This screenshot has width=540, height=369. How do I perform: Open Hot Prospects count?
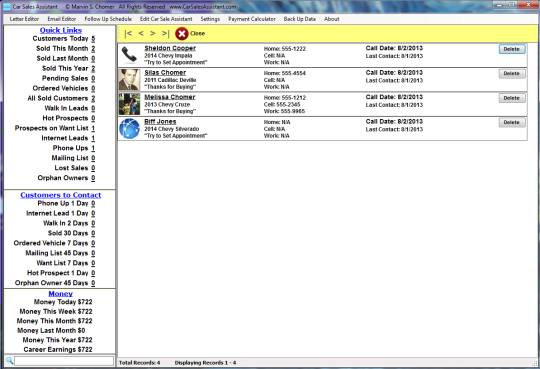click(x=93, y=119)
